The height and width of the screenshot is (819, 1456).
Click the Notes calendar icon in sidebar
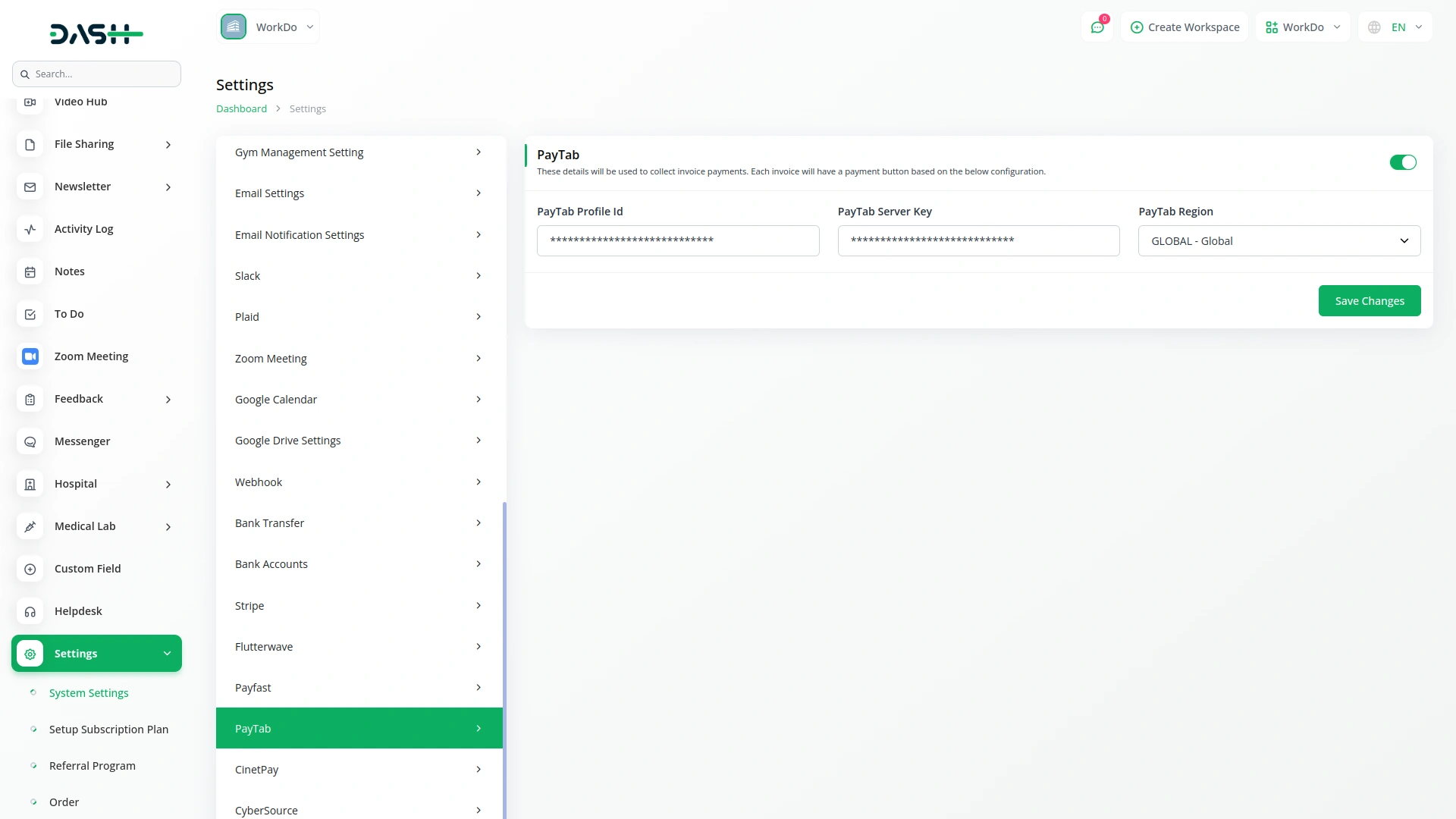point(30,271)
